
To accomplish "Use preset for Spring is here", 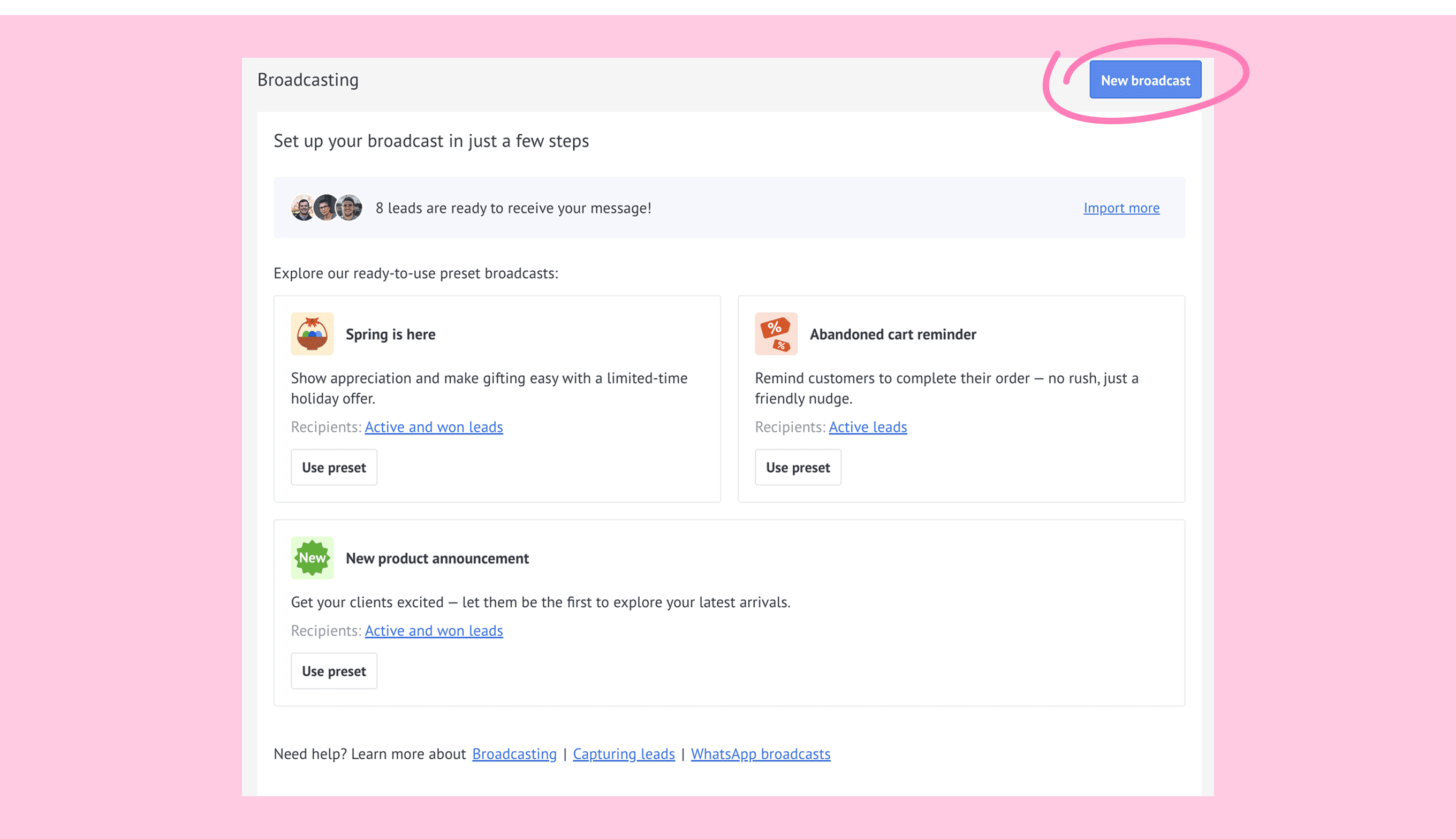I will (333, 467).
